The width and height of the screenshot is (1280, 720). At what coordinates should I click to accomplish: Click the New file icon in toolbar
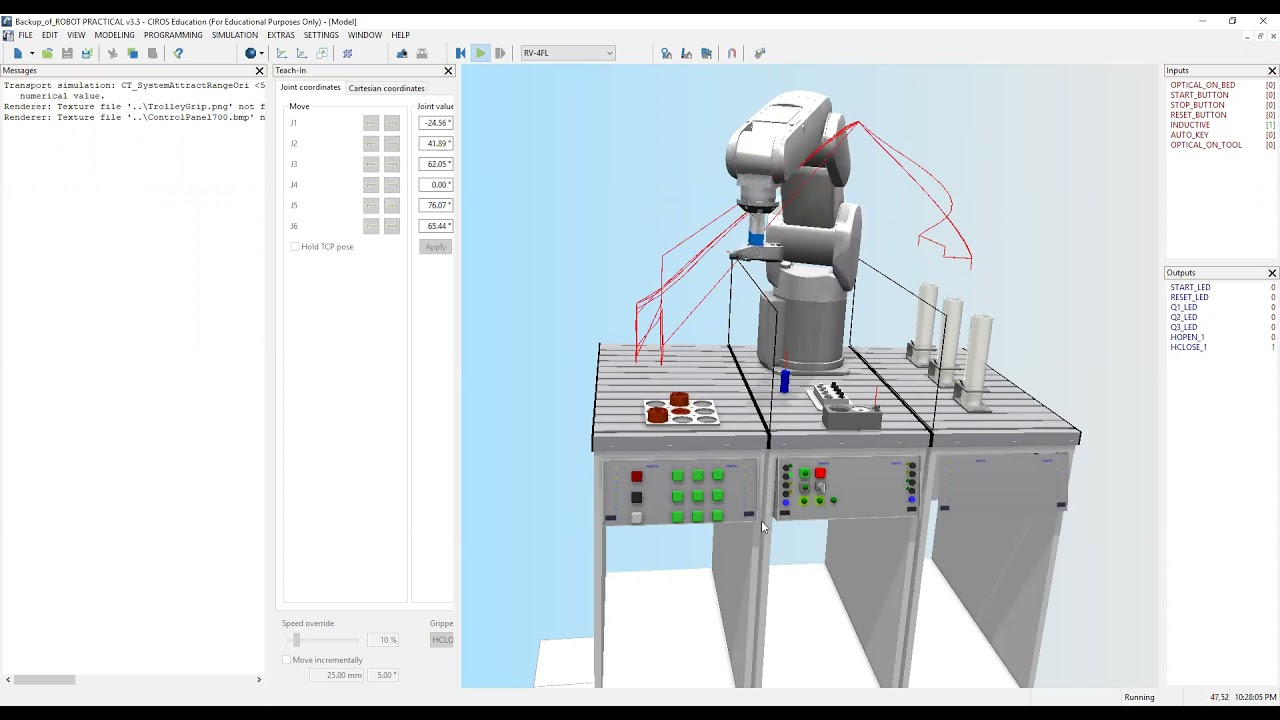(18, 53)
